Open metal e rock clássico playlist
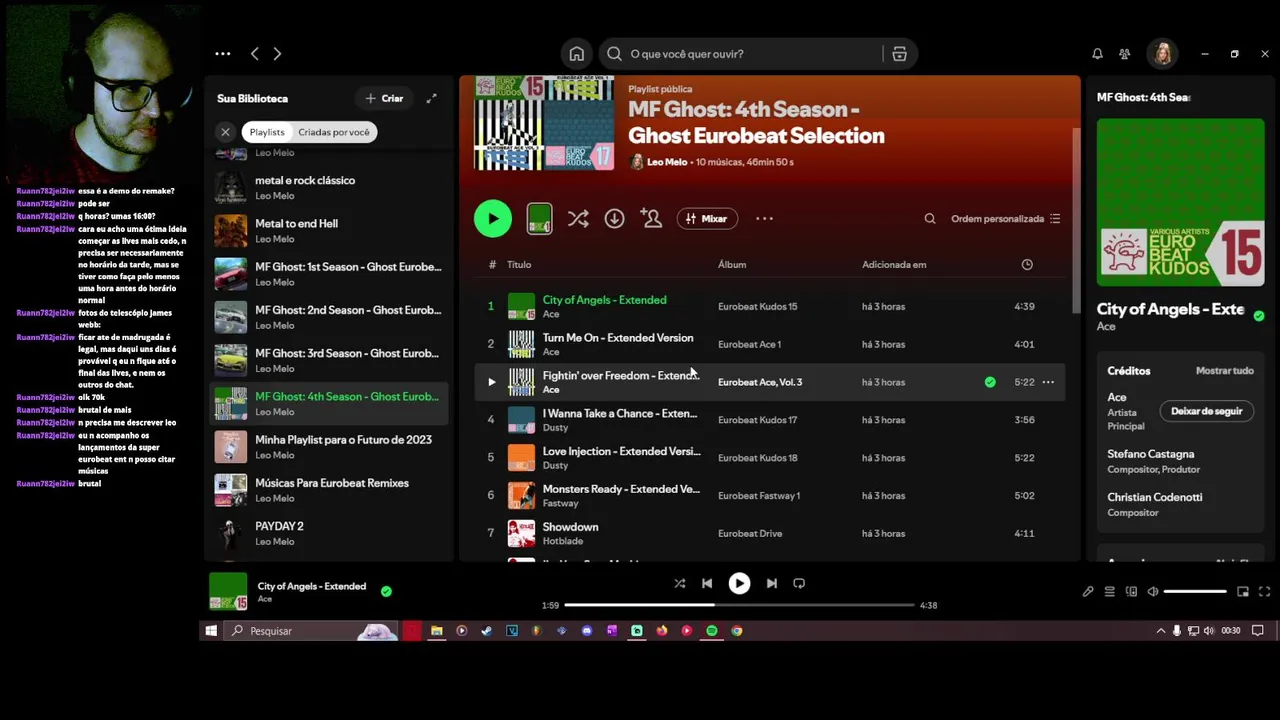 (329, 187)
